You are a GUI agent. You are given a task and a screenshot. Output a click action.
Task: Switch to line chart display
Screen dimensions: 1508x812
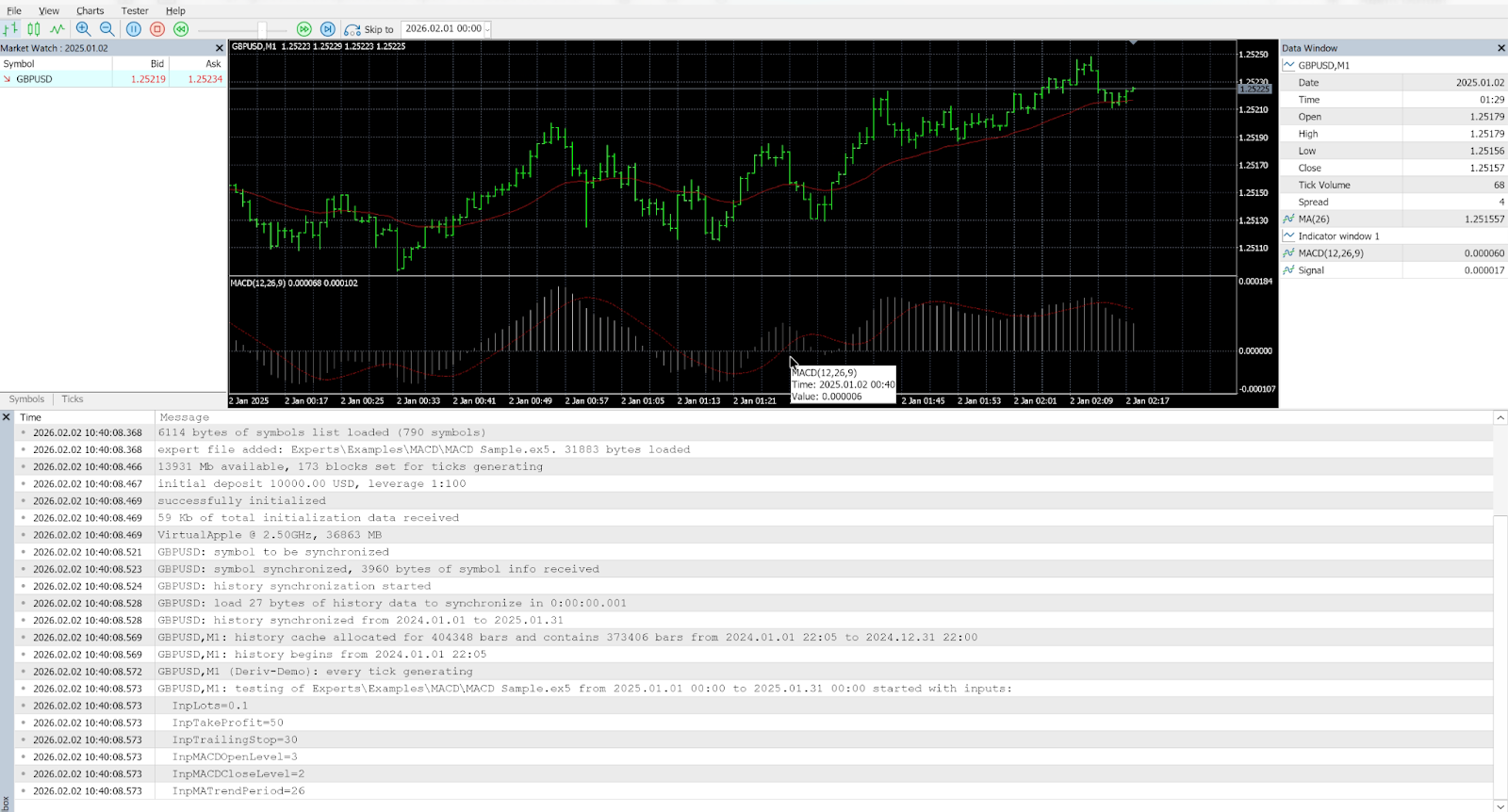point(57,29)
